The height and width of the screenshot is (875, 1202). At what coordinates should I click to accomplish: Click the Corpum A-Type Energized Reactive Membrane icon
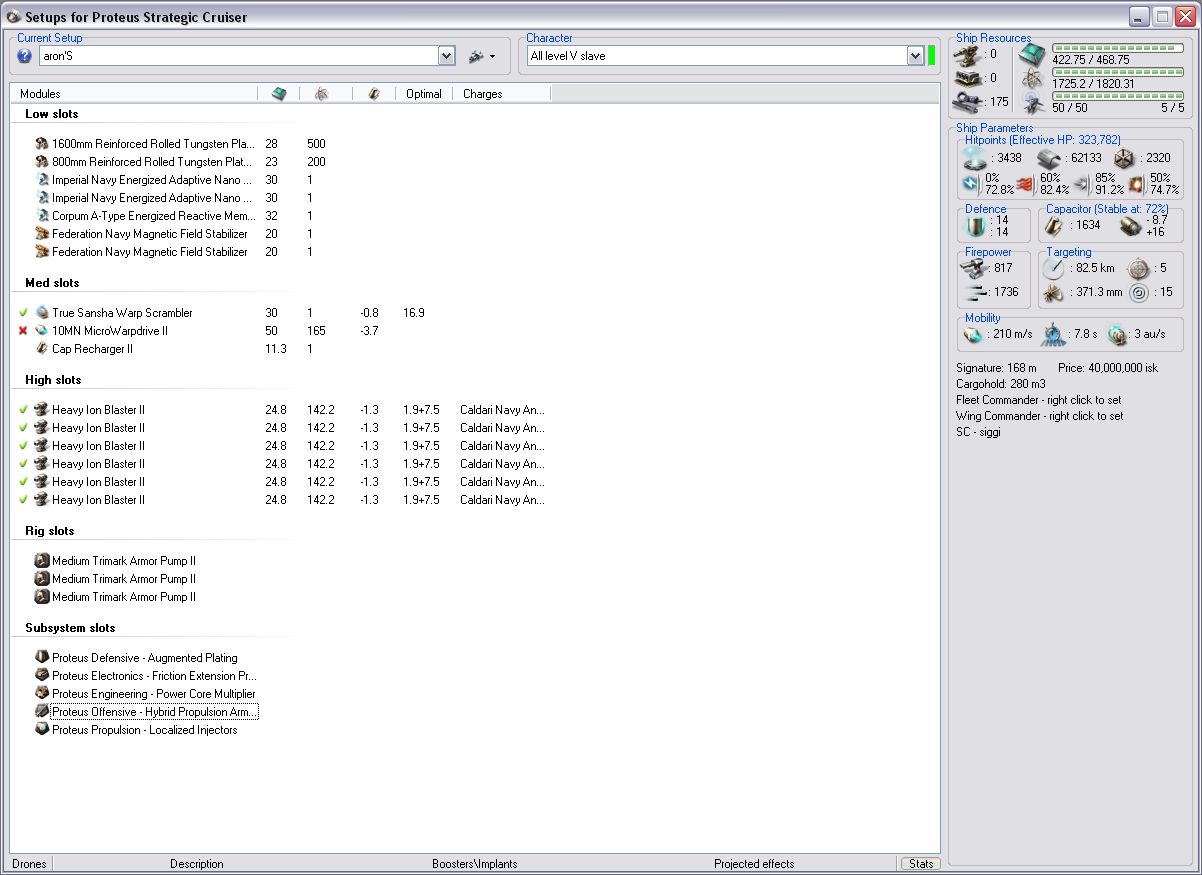pyautogui.click(x=42, y=216)
